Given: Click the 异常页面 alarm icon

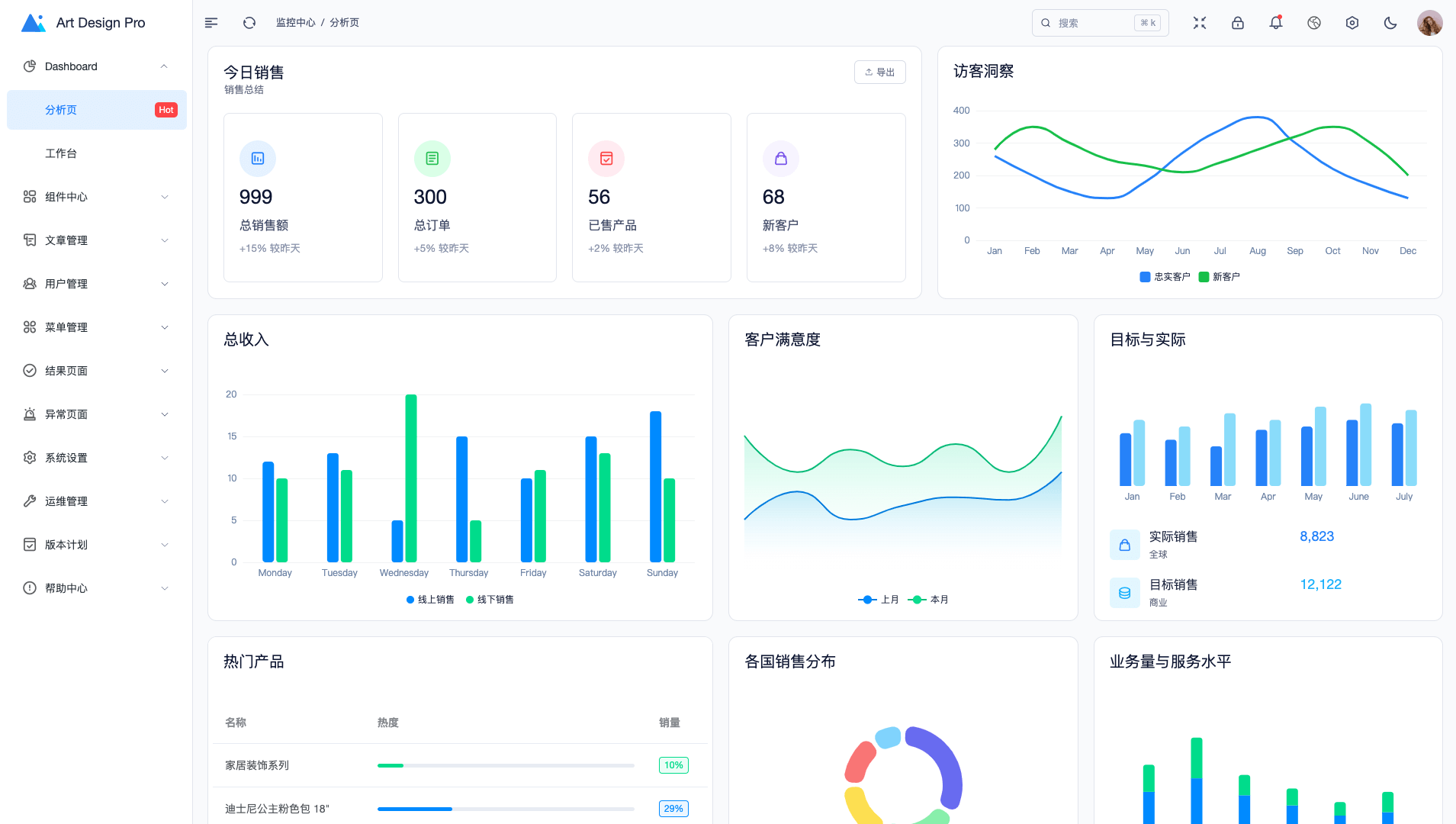Looking at the screenshot, I should click(x=30, y=414).
